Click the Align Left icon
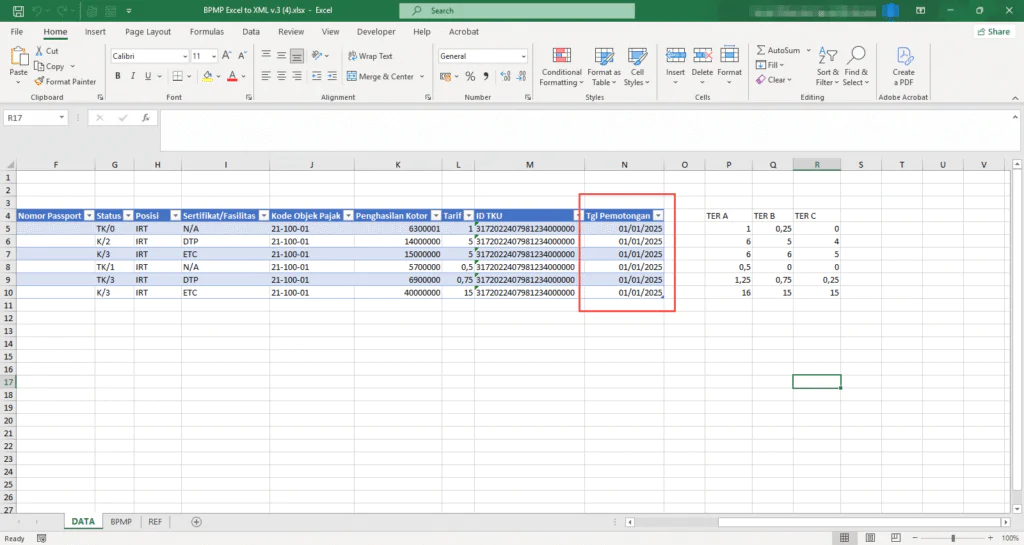 pyautogui.click(x=266, y=76)
